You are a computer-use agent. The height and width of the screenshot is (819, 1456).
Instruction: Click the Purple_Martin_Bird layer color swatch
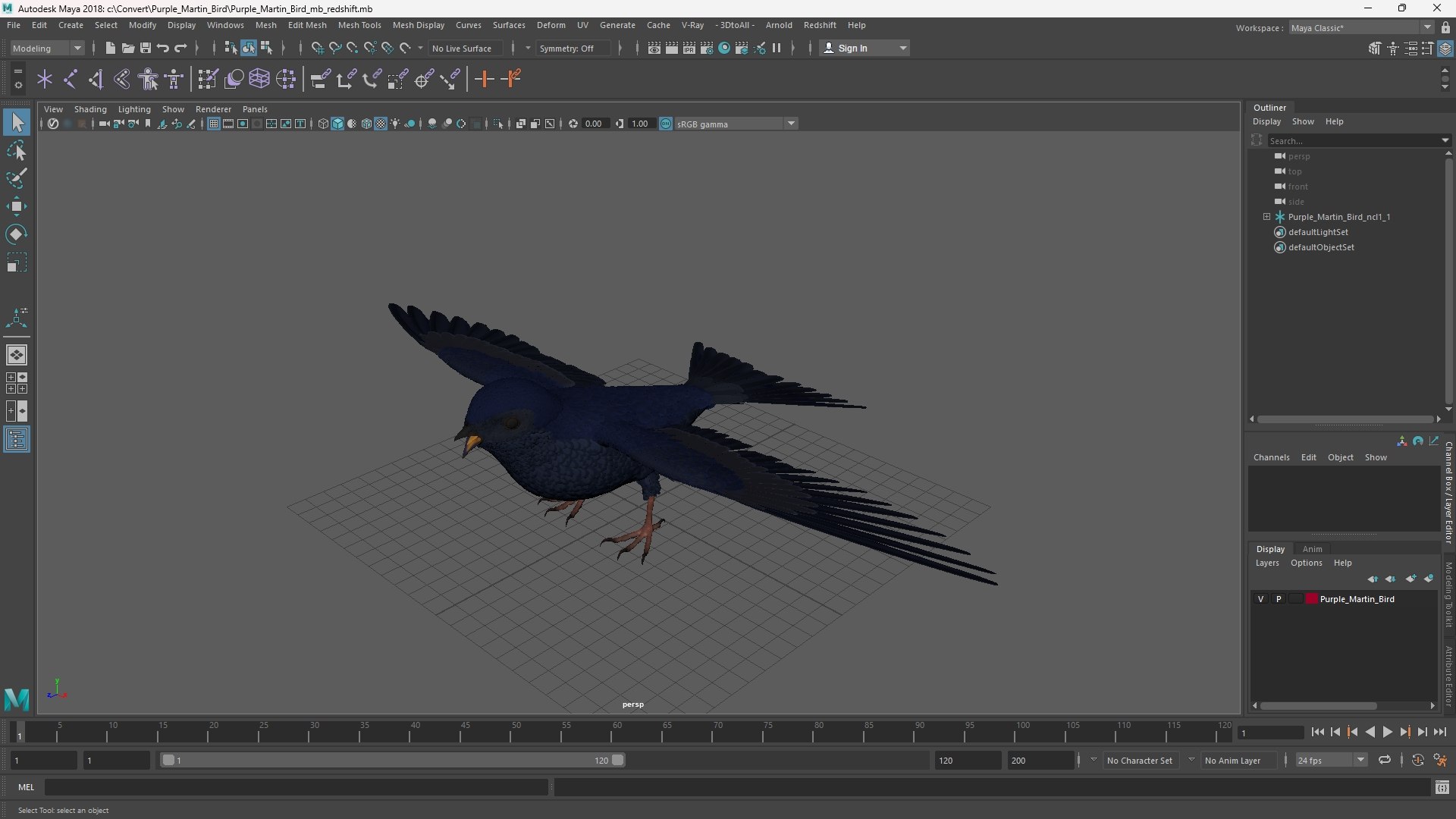(1311, 599)
